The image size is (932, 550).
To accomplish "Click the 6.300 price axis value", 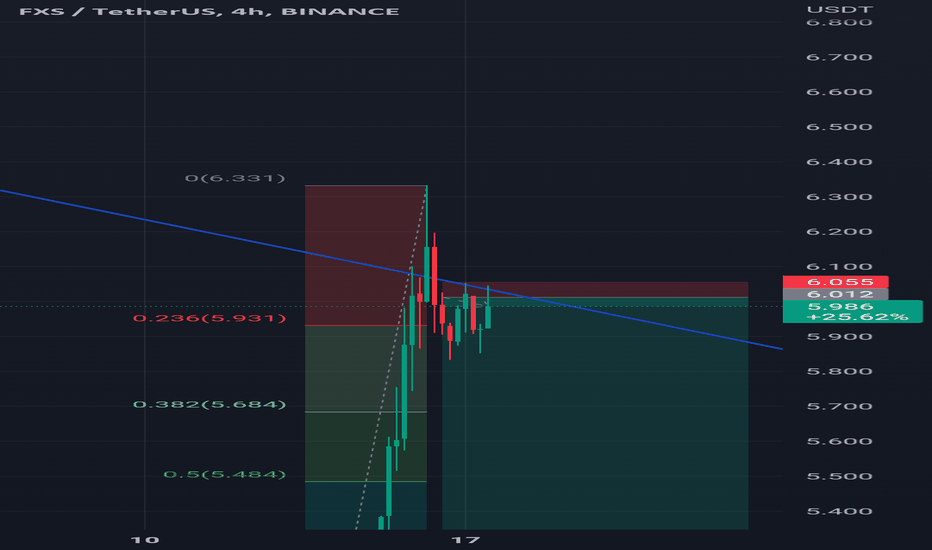I will point(839,197).
